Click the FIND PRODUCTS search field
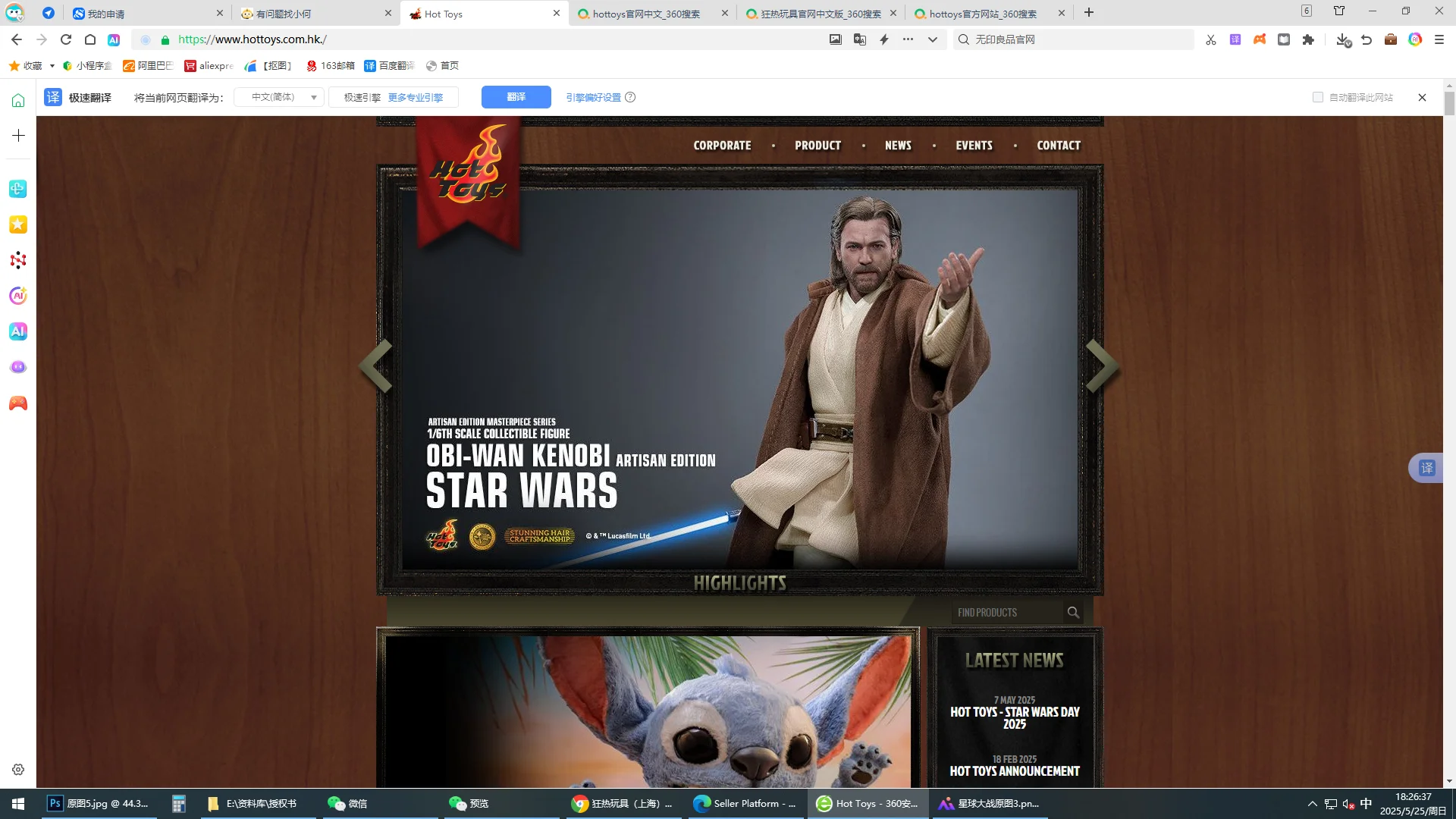 click(1007, 613)
